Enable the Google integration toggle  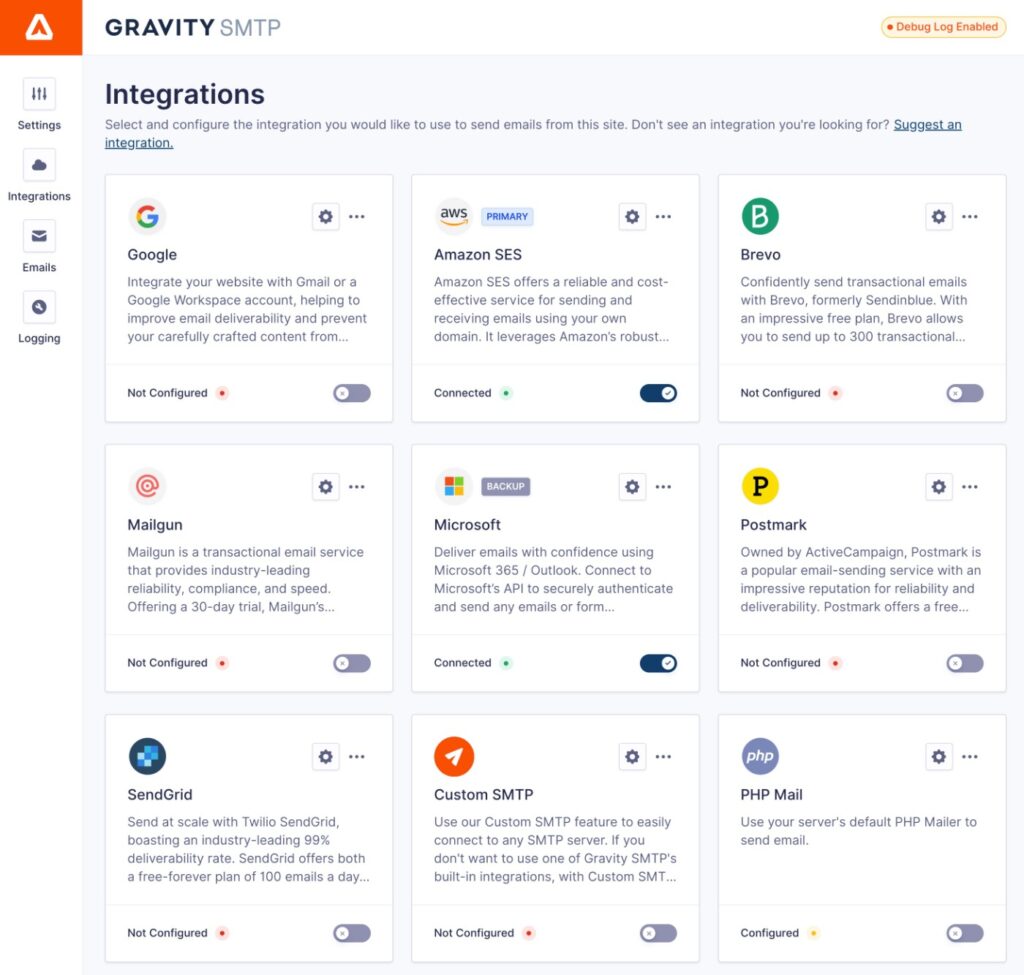coord(352,393)
